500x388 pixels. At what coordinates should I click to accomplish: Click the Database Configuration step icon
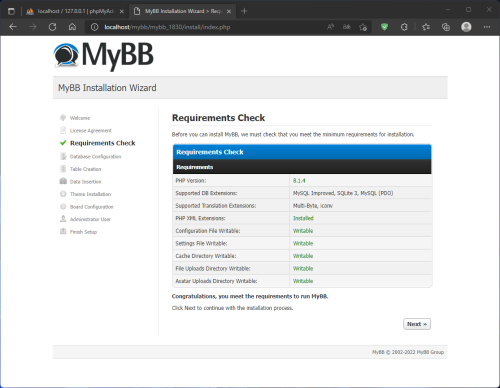point(63,156)
